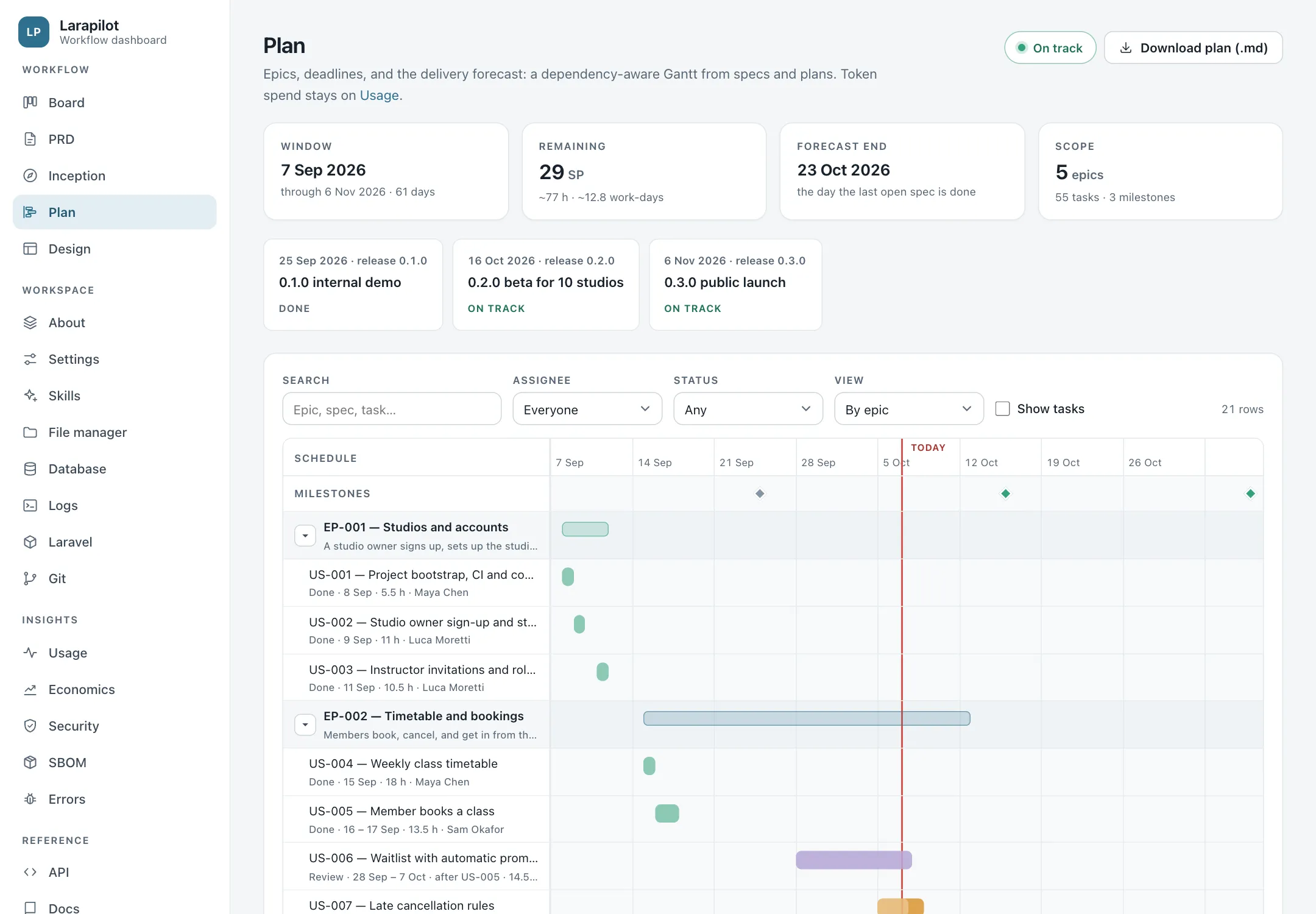
Task: Download the plan as markdown
Action: (1193, 48)
